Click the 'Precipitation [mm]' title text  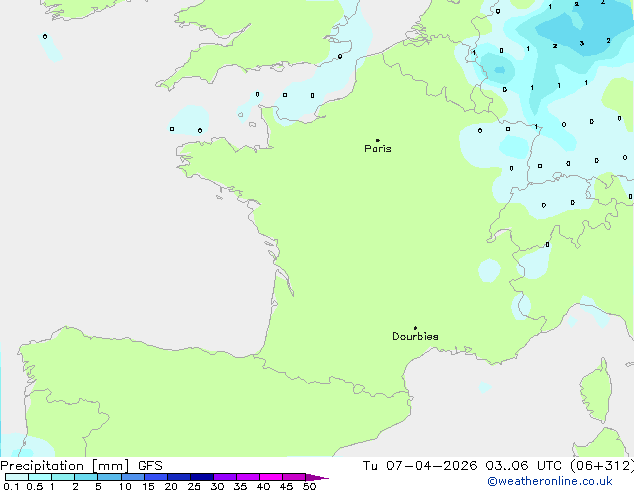coord(65,466)
